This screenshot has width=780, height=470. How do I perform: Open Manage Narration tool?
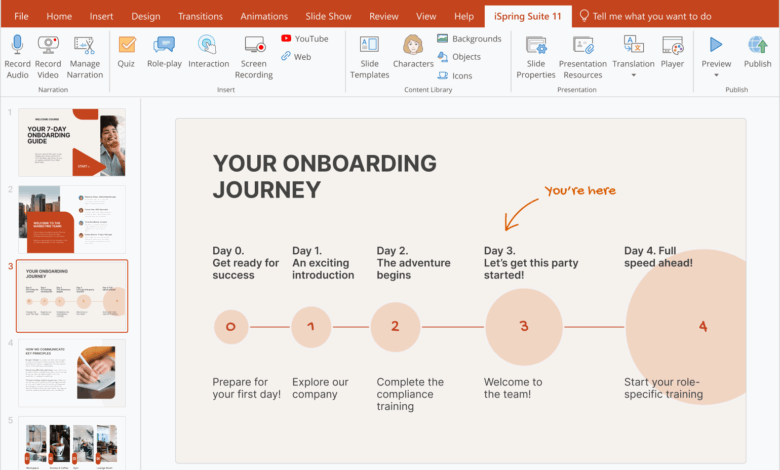85,57
